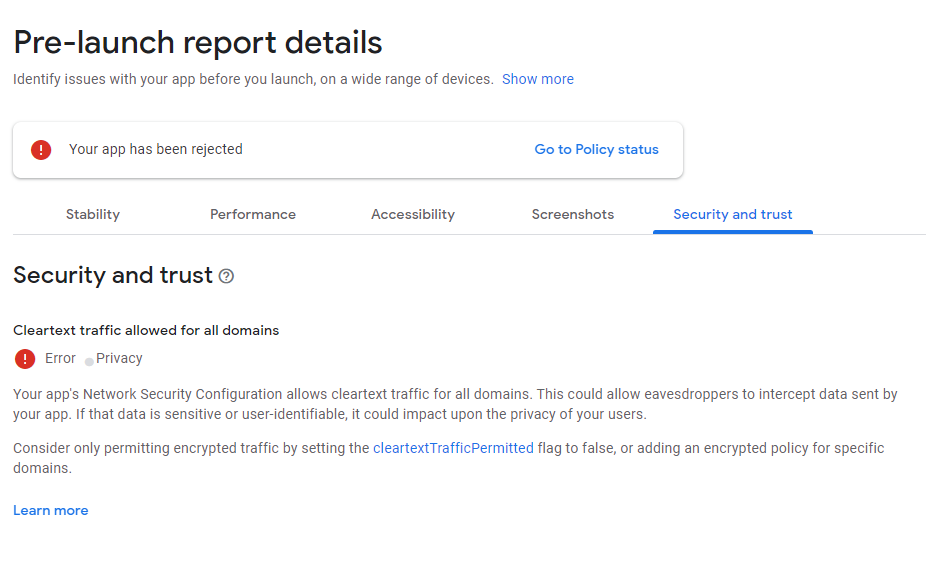This screenshot has height=569, width=926.
Task: Click the "Pre-launch report details" page heading
Action: (x=198, y=43)
